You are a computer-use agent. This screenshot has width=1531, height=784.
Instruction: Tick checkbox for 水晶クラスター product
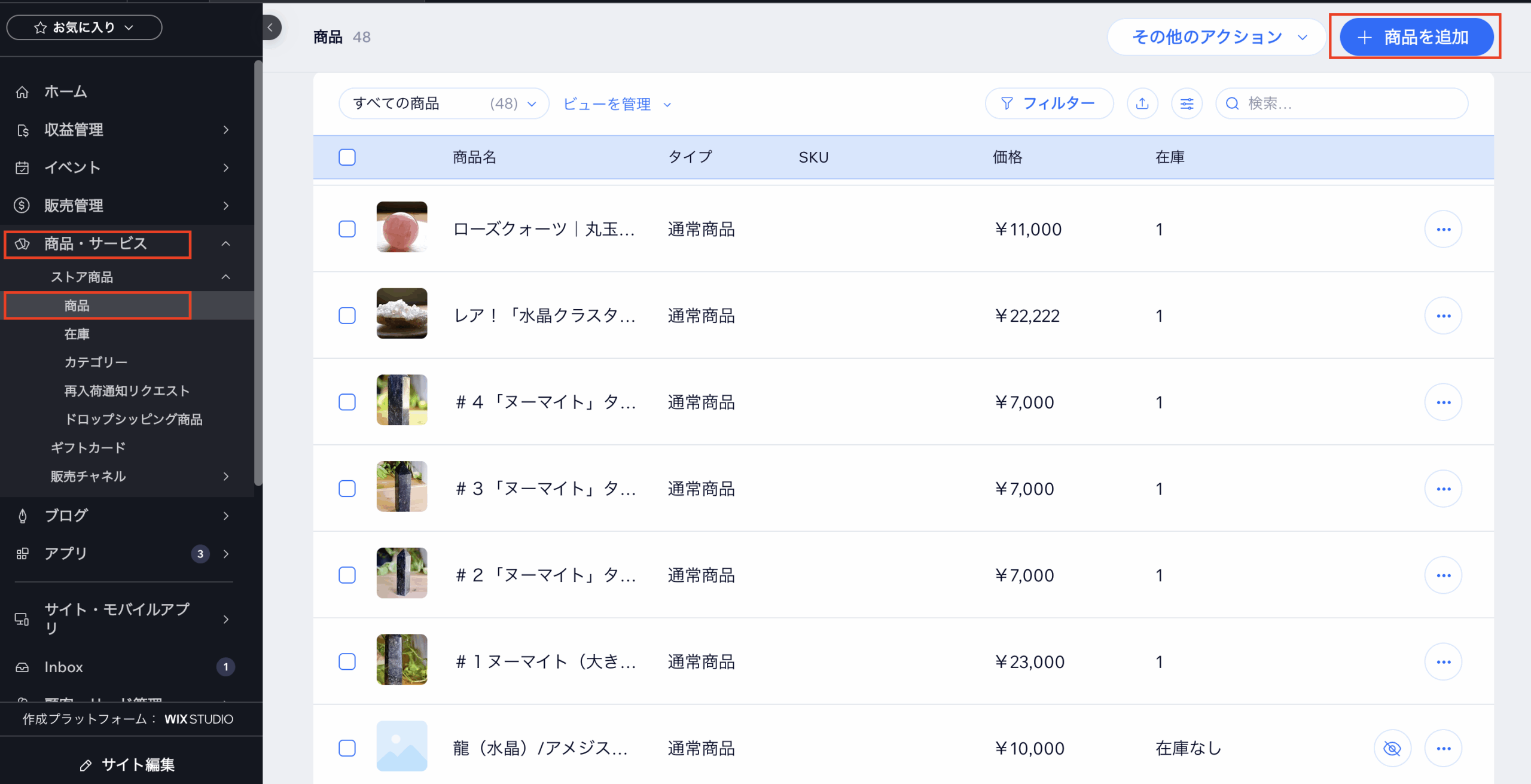(347, 315)
